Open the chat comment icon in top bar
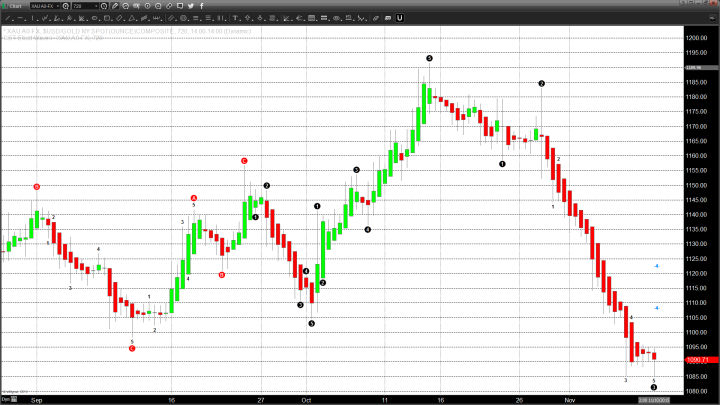Screen dimensions: 720x405 click(x=180, y=6)
